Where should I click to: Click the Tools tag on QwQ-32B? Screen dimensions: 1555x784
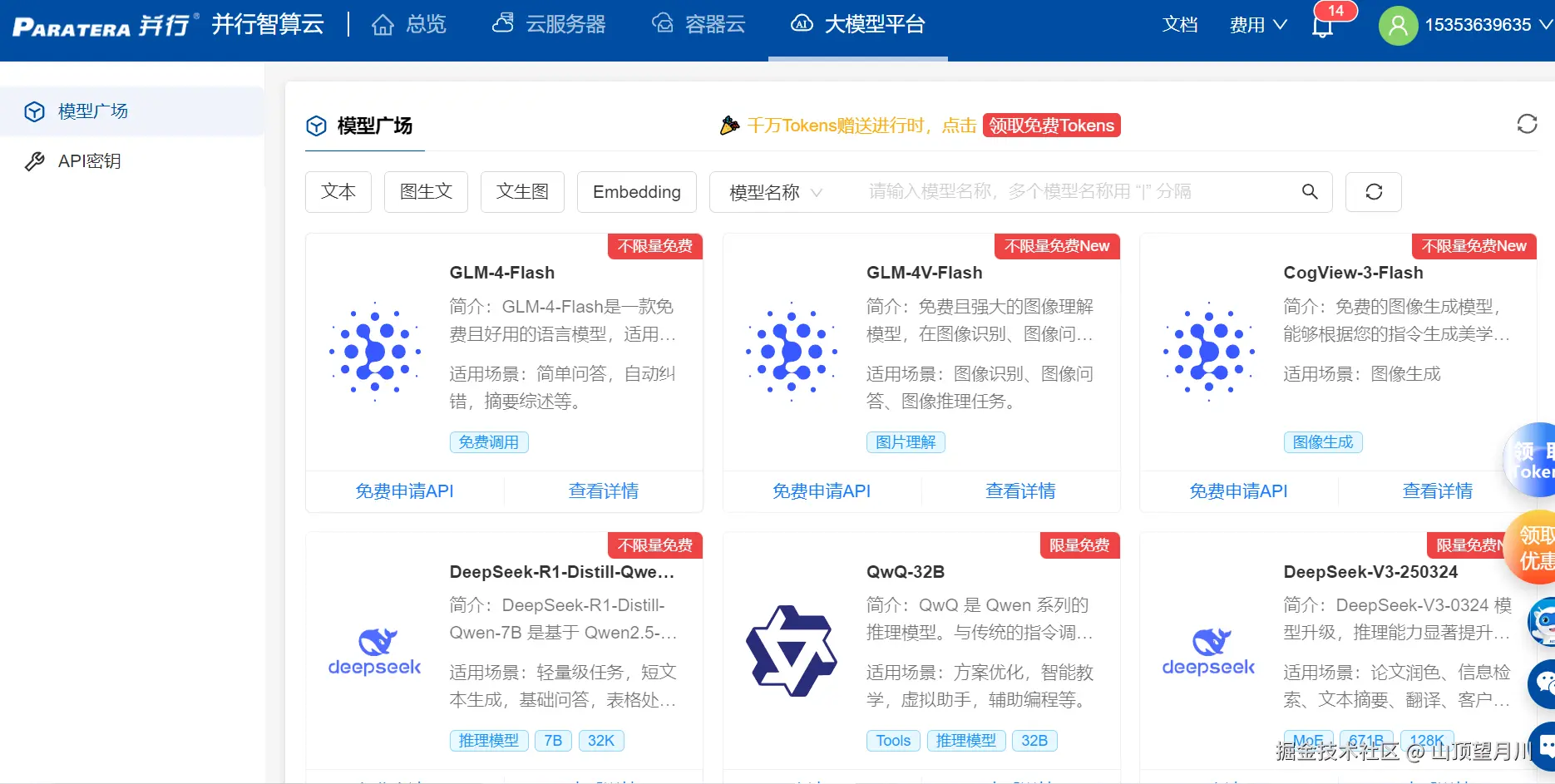coord(894,741)
